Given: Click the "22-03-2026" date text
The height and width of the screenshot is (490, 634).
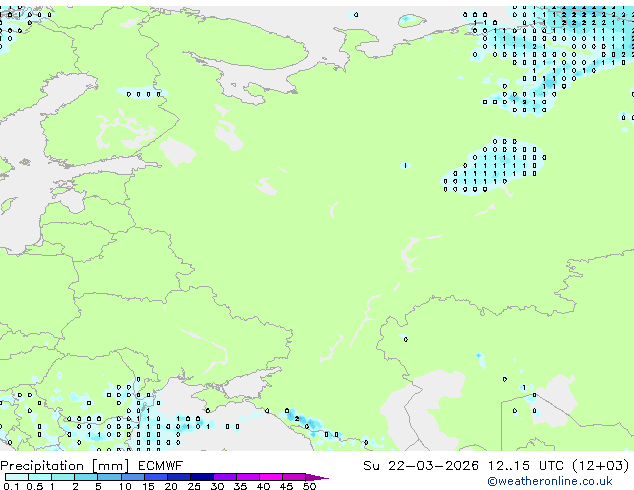Looking at the screenshot, I should point(433,466).
